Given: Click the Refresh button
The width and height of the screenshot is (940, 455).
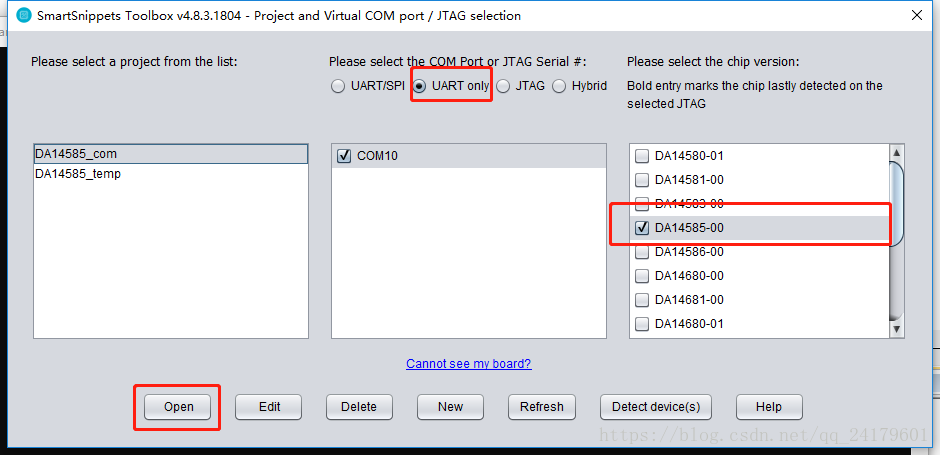Looking at the screenshot, I should pyautogui.click(x=542, y=407).
